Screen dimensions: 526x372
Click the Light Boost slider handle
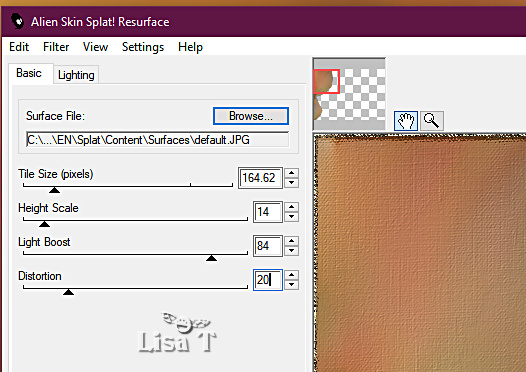click(x=211, y=258)
